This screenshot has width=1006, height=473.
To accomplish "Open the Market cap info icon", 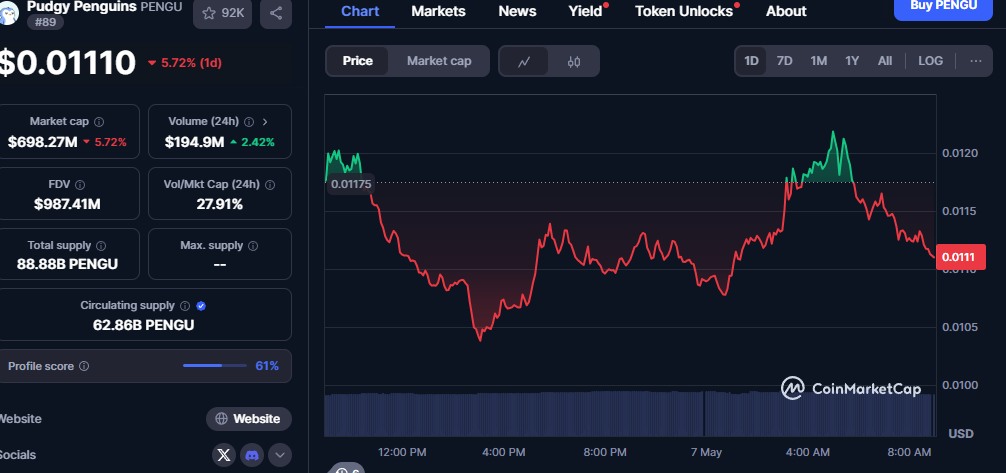I will [99, 122].
